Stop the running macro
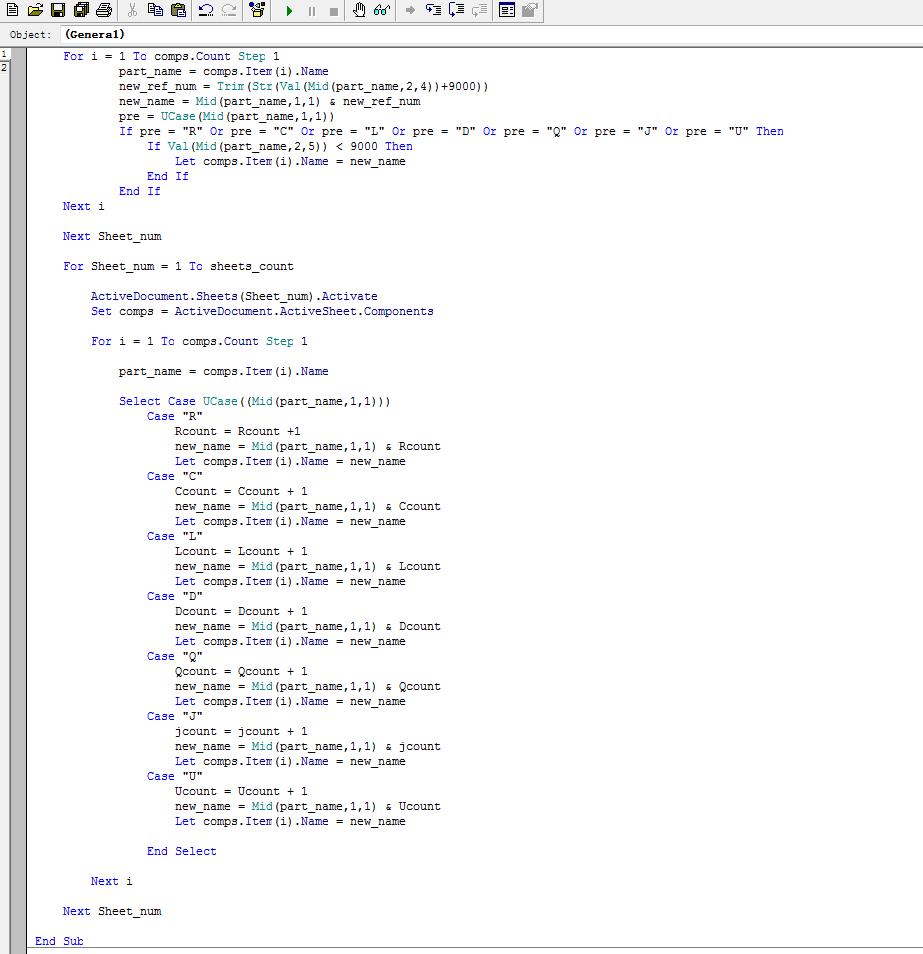The width and height of the screenshot is (923, 954). point(333,11)
